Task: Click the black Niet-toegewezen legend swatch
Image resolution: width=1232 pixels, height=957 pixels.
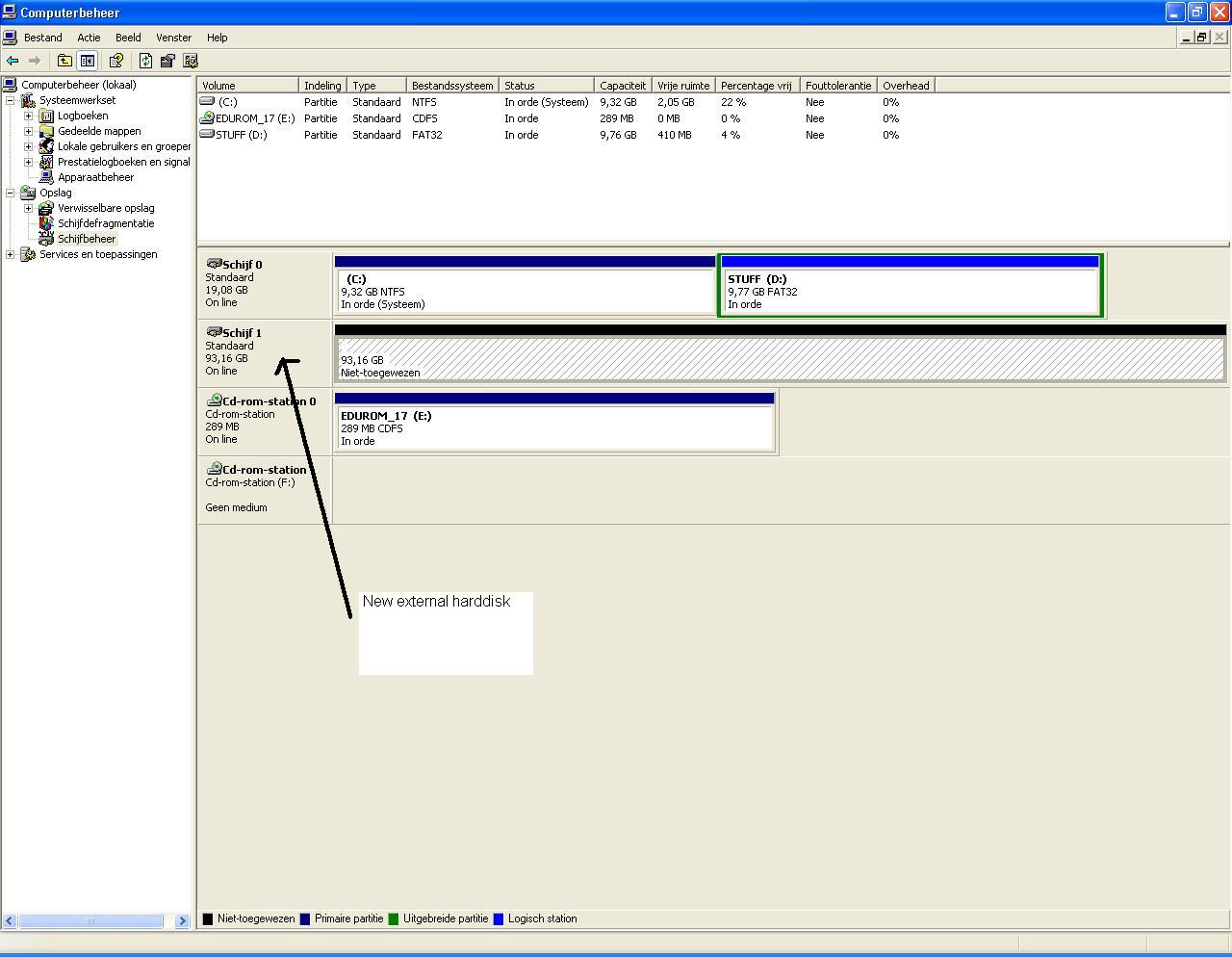Action: 208,918
